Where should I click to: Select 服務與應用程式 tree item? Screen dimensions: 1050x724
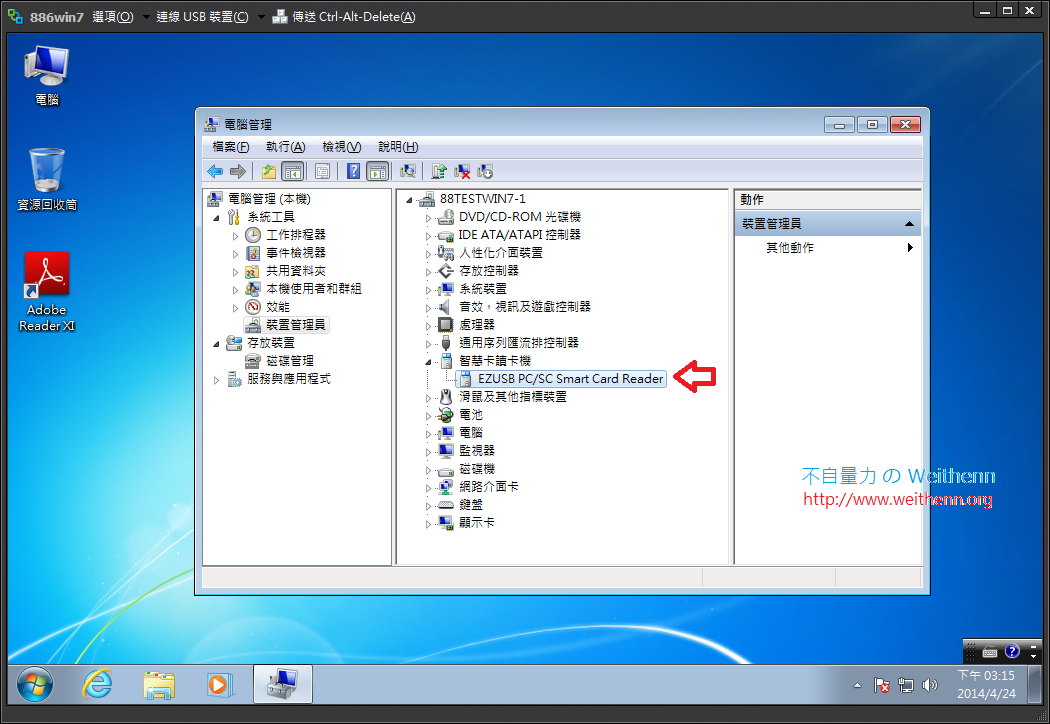point(289,379)
